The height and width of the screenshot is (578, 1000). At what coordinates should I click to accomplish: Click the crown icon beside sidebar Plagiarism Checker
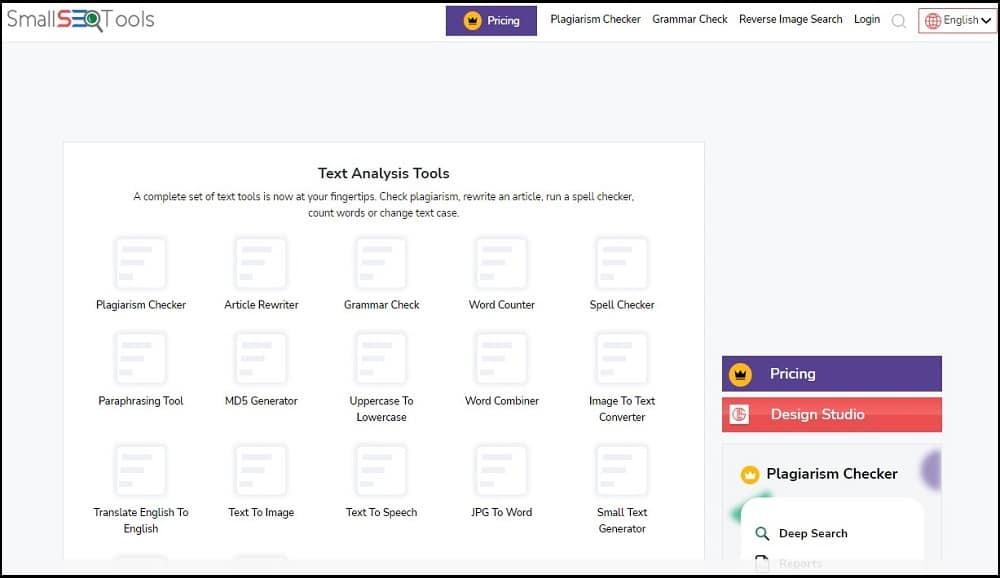pyautogui.click(x=750, y=475)
